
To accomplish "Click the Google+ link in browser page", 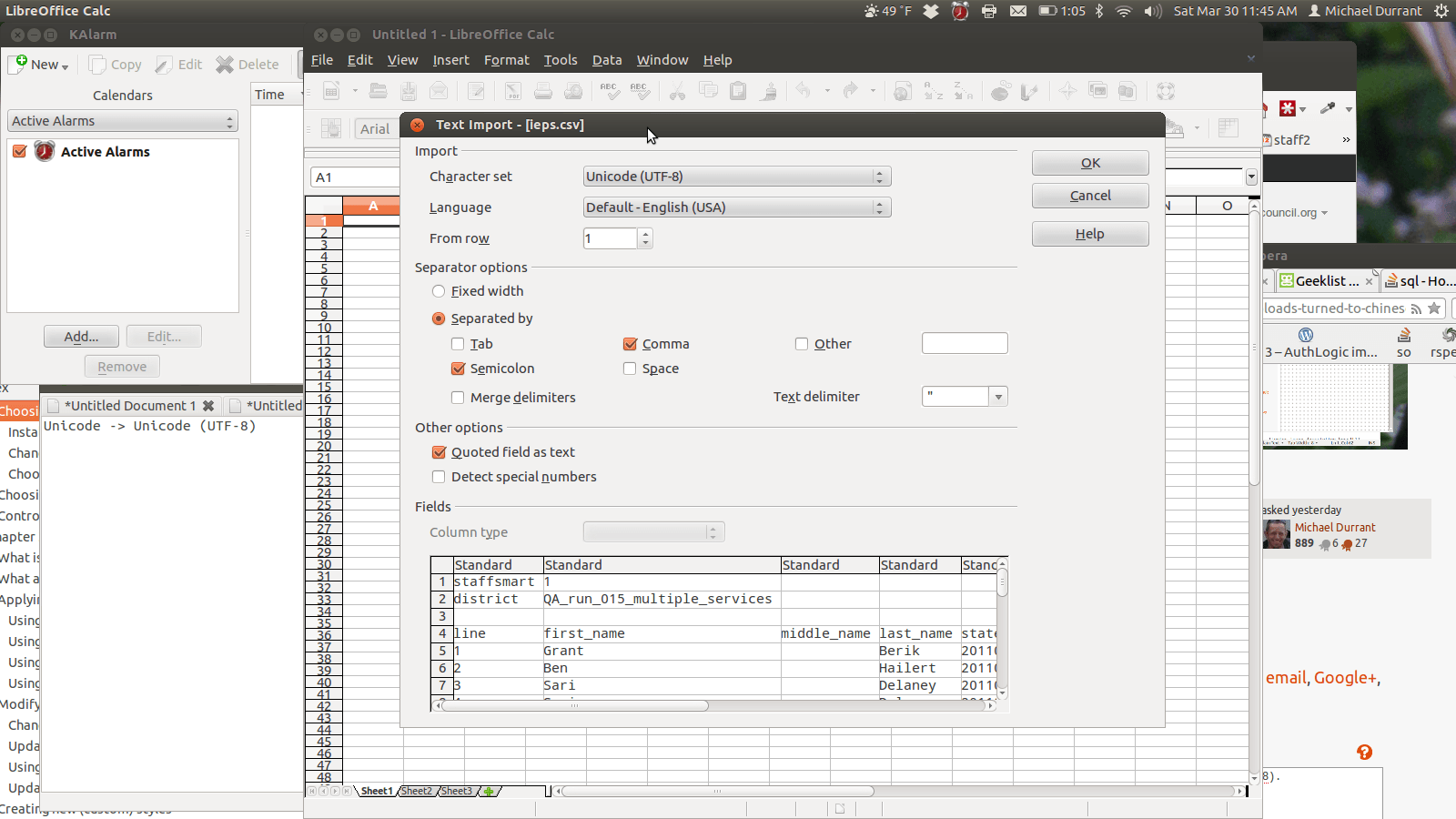I will 1345,678.
